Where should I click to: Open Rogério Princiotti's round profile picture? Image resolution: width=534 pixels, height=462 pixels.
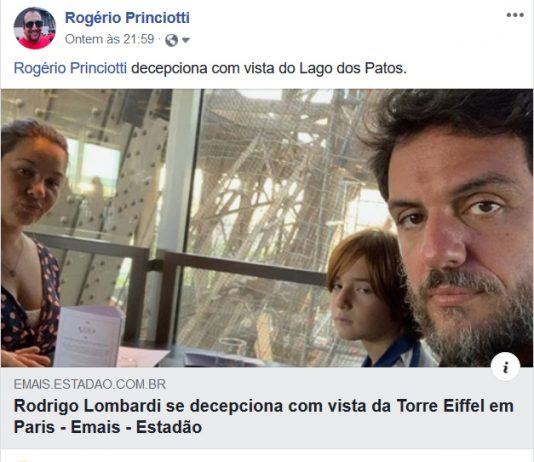tap(34, 28)
